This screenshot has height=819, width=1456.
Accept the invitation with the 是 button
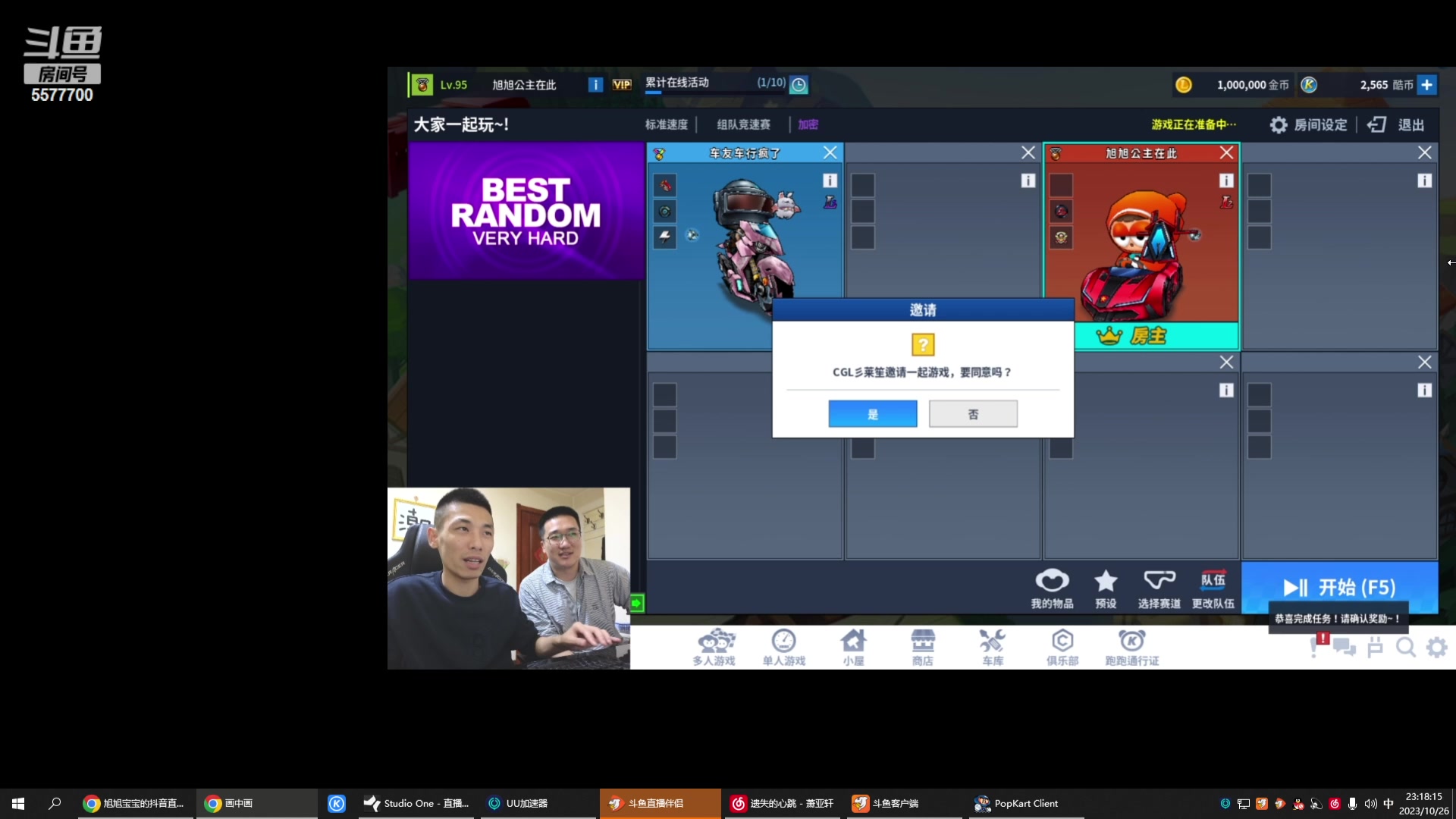pos(872,414)
